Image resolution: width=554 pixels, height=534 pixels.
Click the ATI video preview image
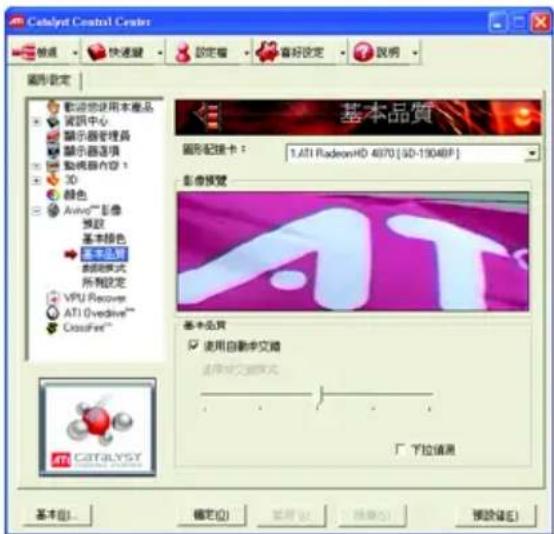[353, 251]
